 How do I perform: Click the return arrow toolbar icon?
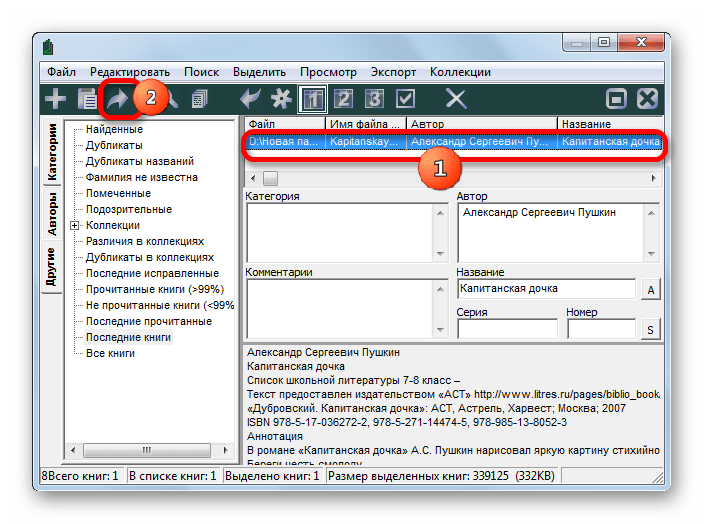(250, 99)
